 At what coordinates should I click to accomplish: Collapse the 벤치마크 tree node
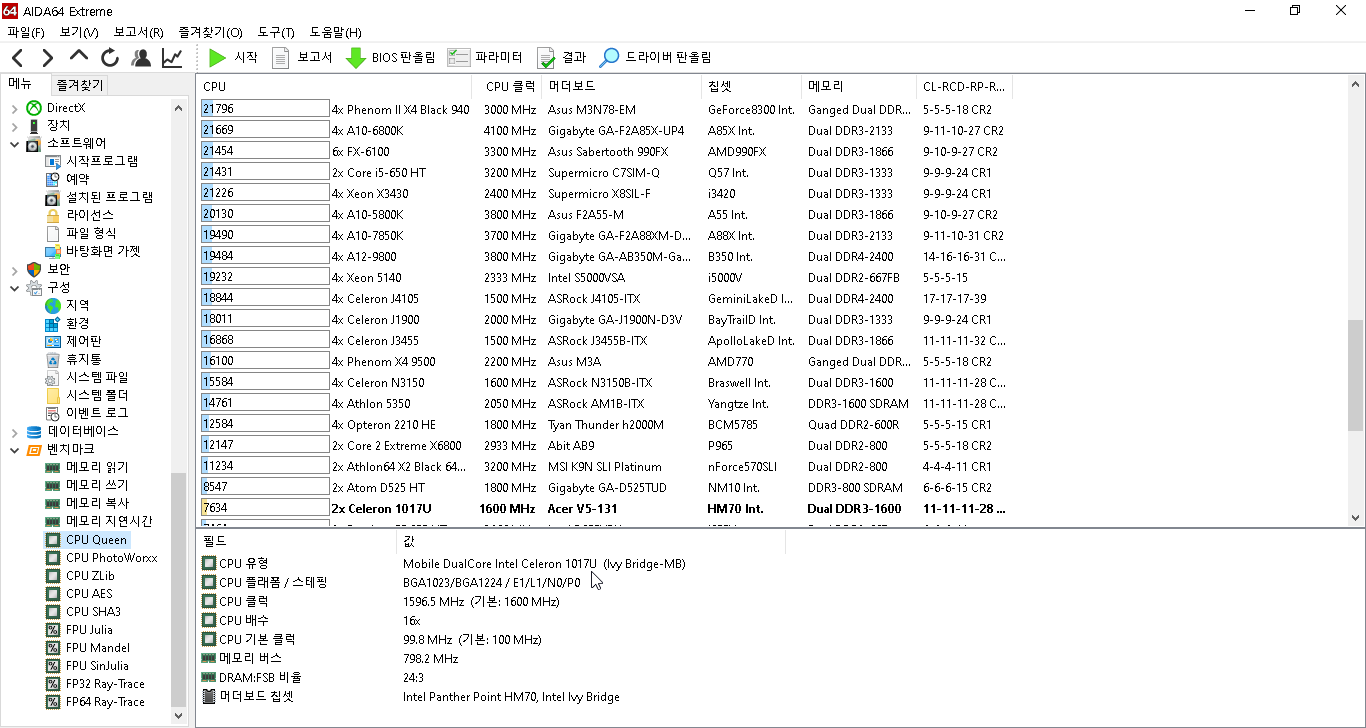14,450
